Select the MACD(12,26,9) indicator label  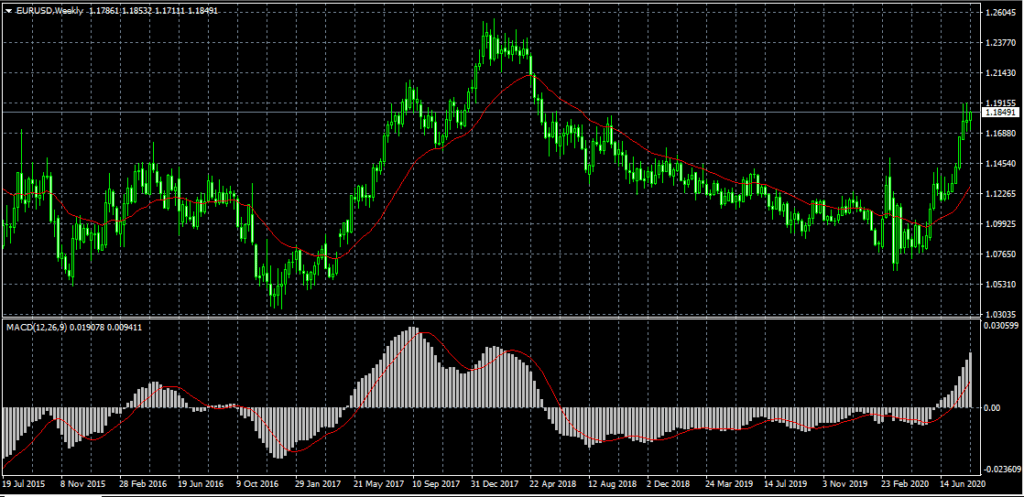(x=40, y=327)
